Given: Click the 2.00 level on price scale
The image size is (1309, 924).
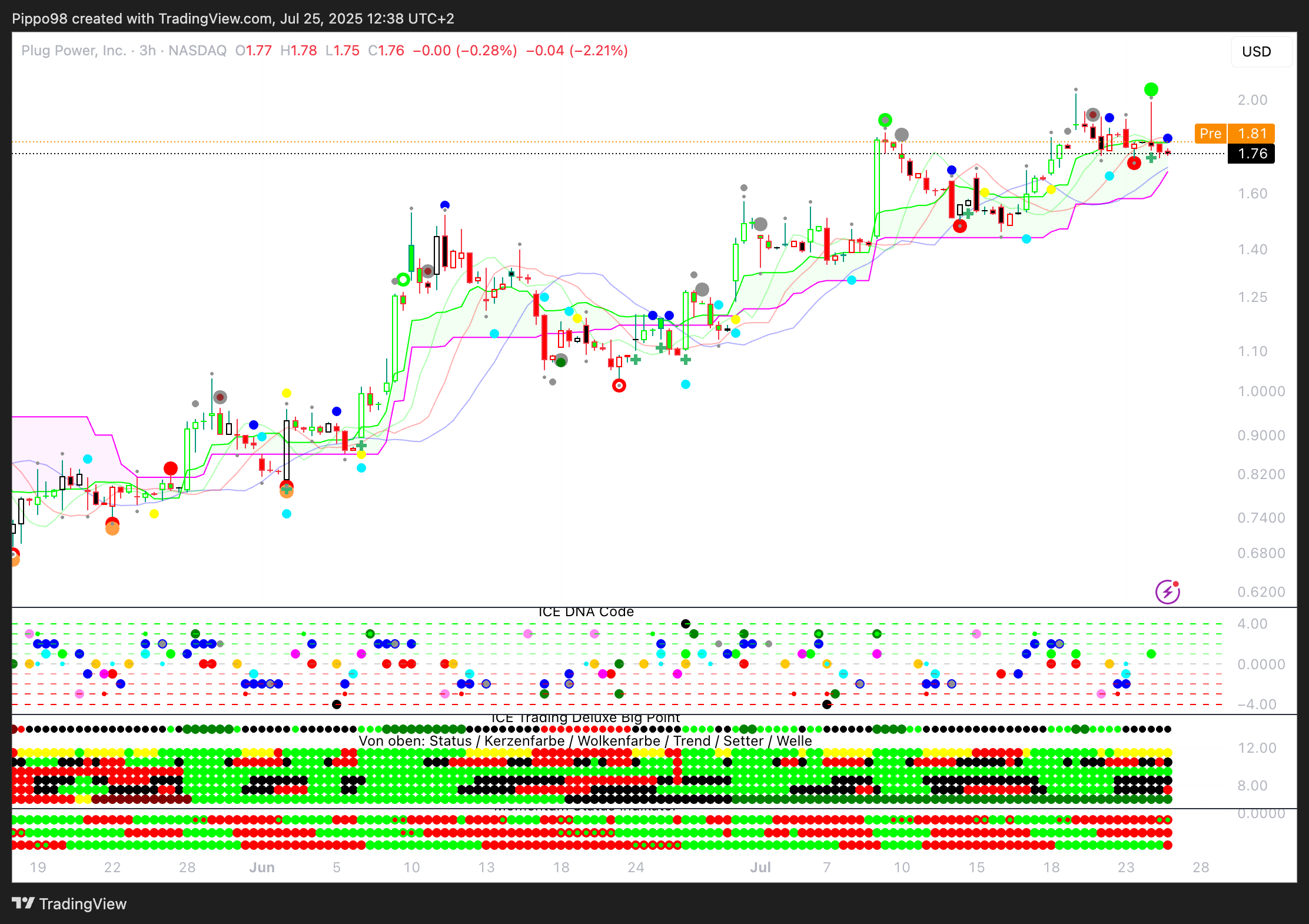Looking at the screenshot, I should (x=1252, y=100).
